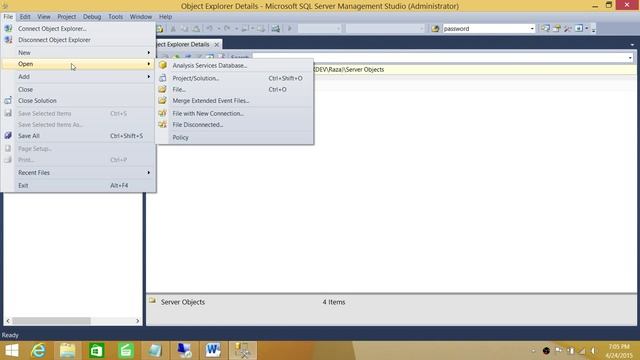The image size is (640, 360).
Task: Open the View menu
Action: (x=44, y=17)
